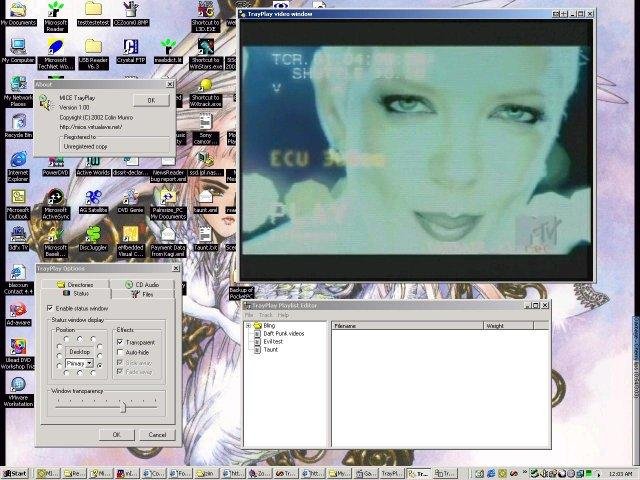Switch to the Files tab
Viewport: 640px width, 480px height.
click(142, 294)
